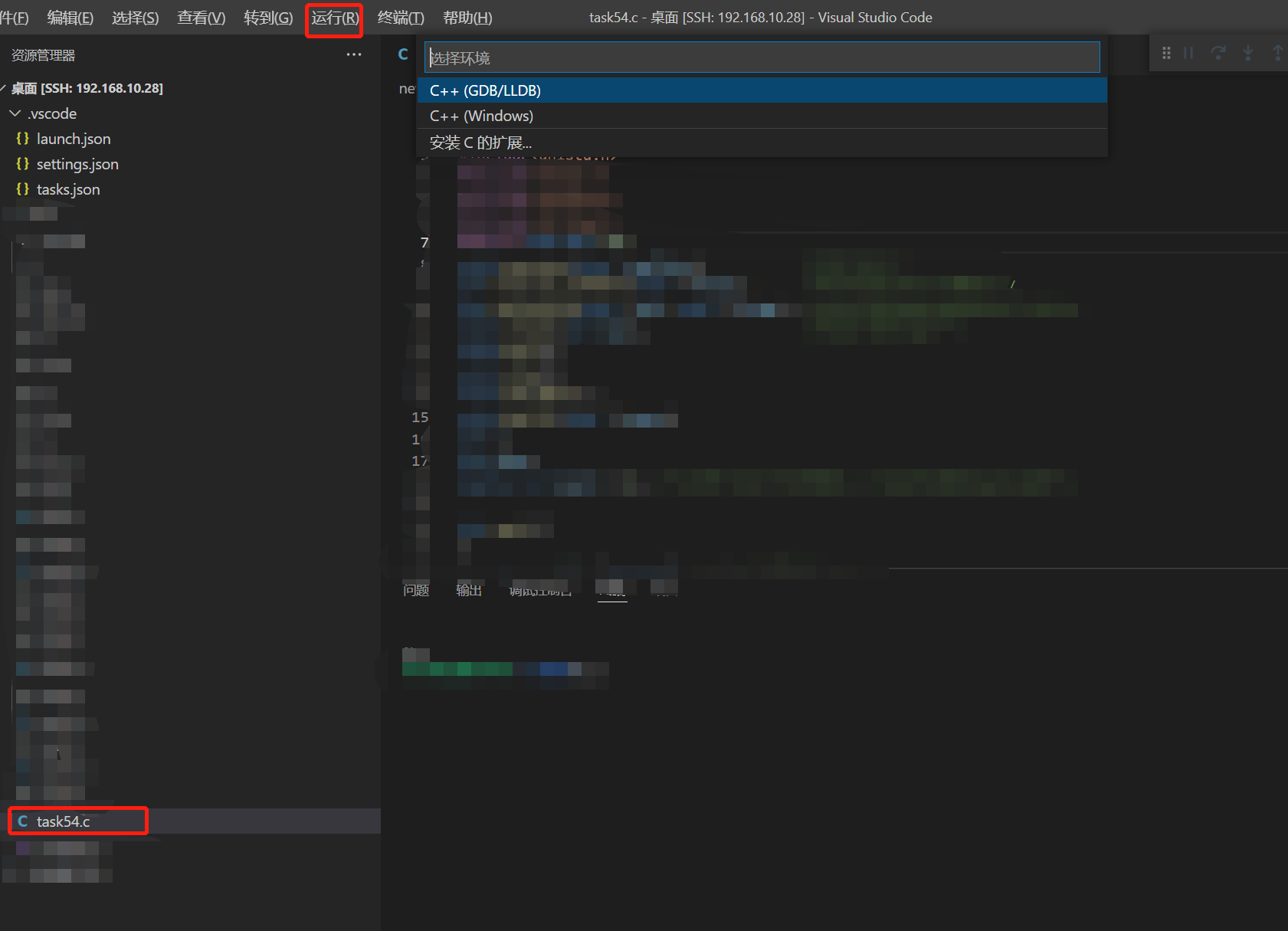This screenshot has height=931, width=1288.
Task: Open tasks.json in the explorer
Action: (x=68, y=189)
